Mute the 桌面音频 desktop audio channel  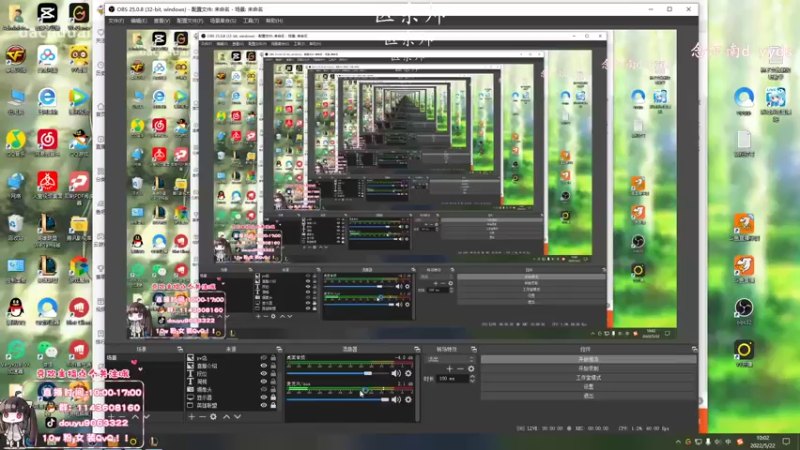point(396,373)
